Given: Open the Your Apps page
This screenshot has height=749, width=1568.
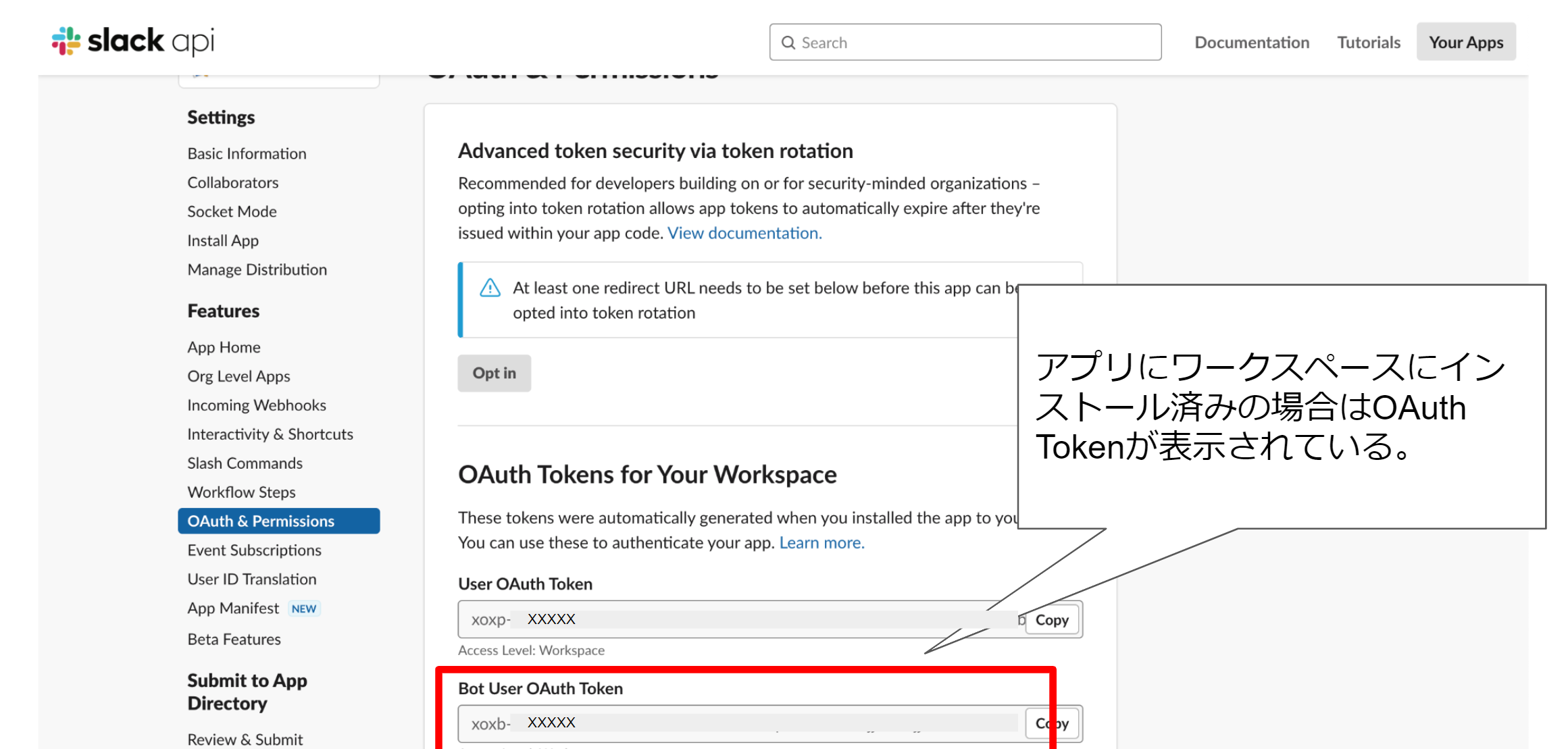Looking at the screenshot, I should (1465, 42).
